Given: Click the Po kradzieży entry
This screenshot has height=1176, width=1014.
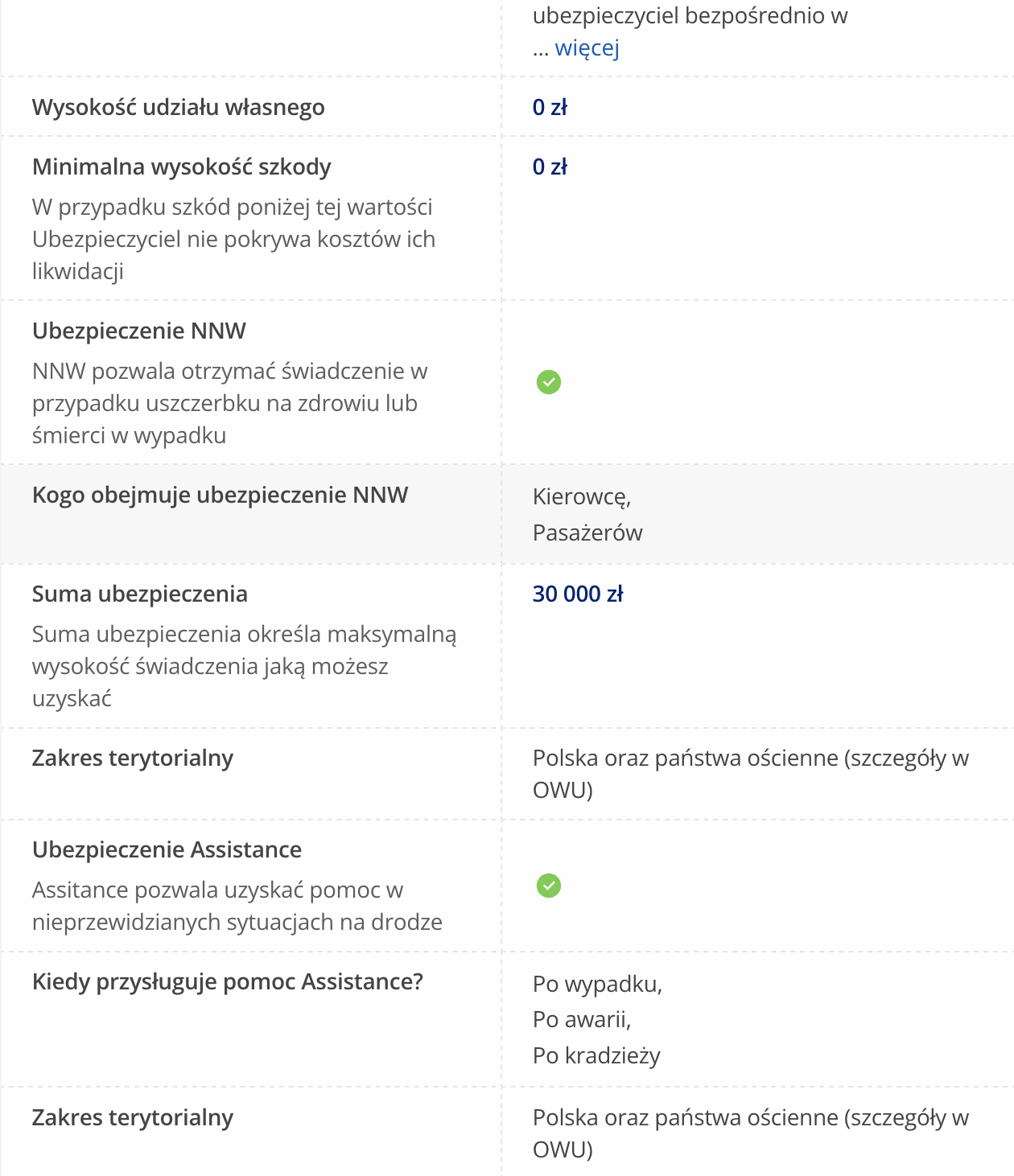Looking at the screenshot, I should click(596, 1055).
